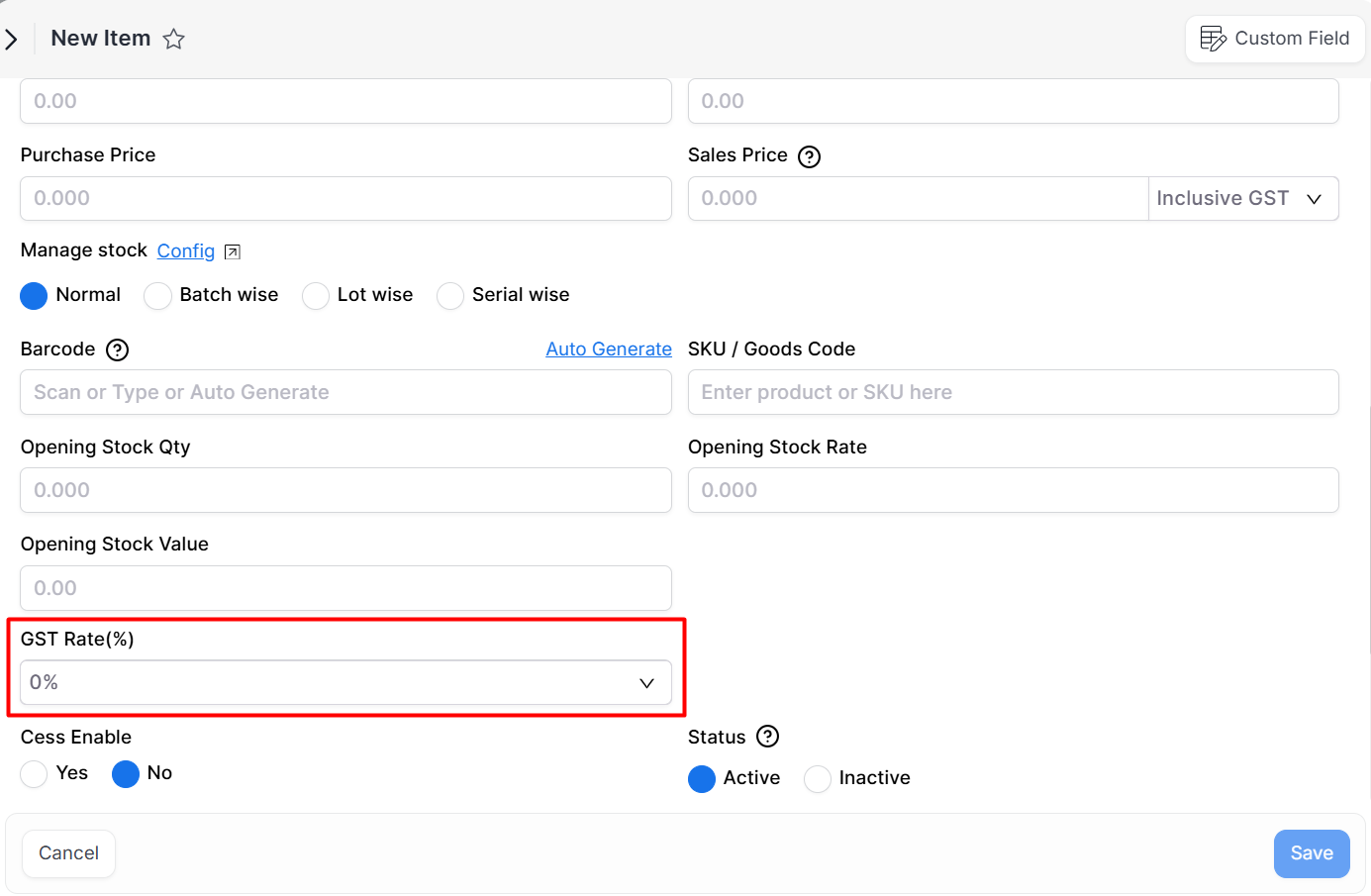Open the external link icon beside Config

(x=233, y=251)
